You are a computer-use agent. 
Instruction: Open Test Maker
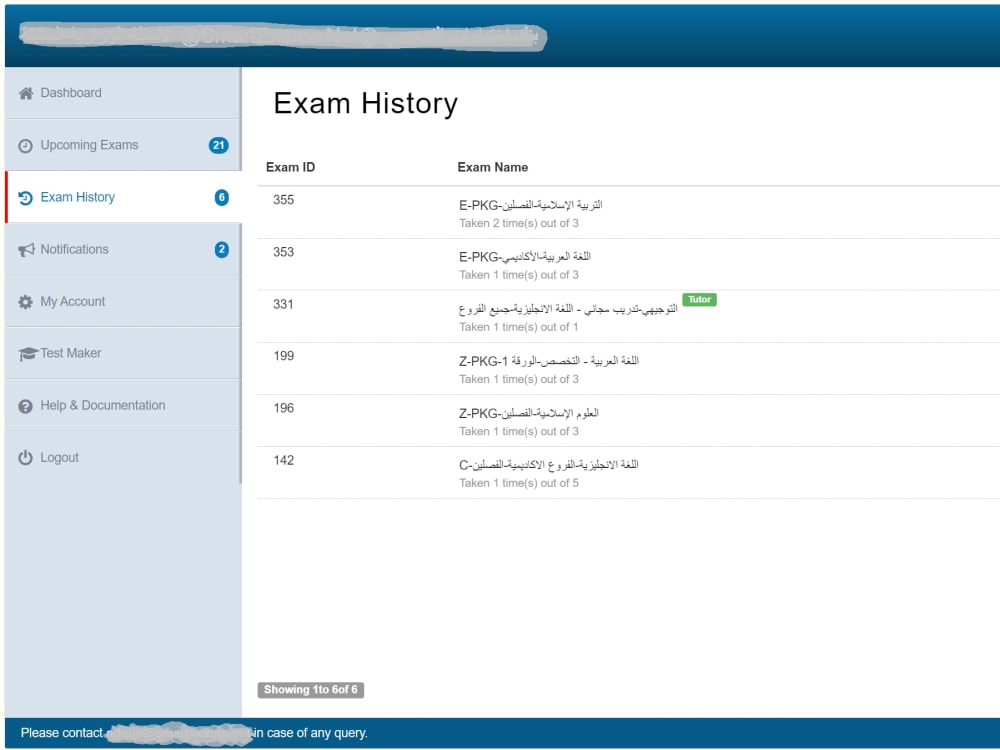122,353
